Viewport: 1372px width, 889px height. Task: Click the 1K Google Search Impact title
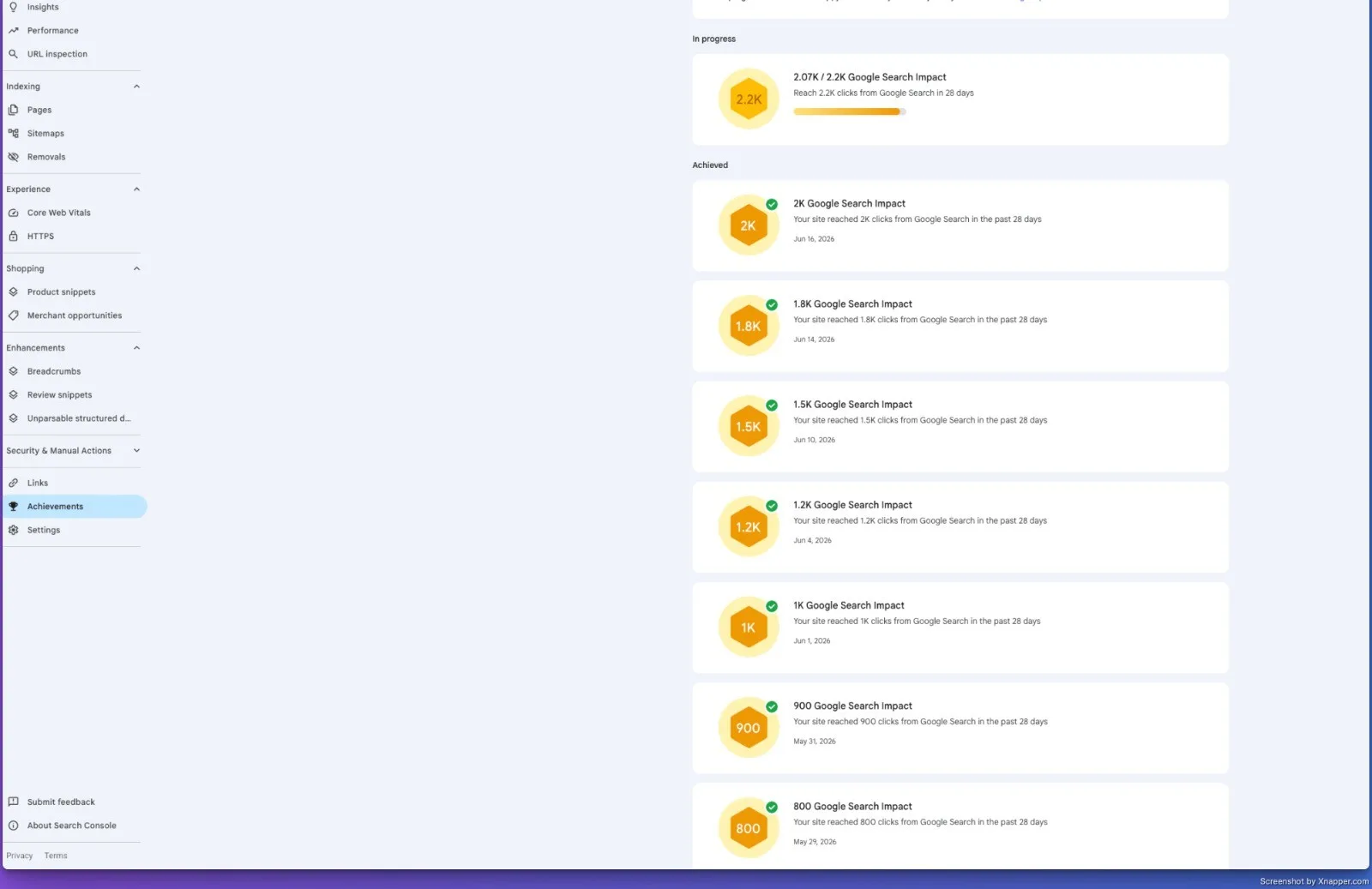click(x=848, y=605)
